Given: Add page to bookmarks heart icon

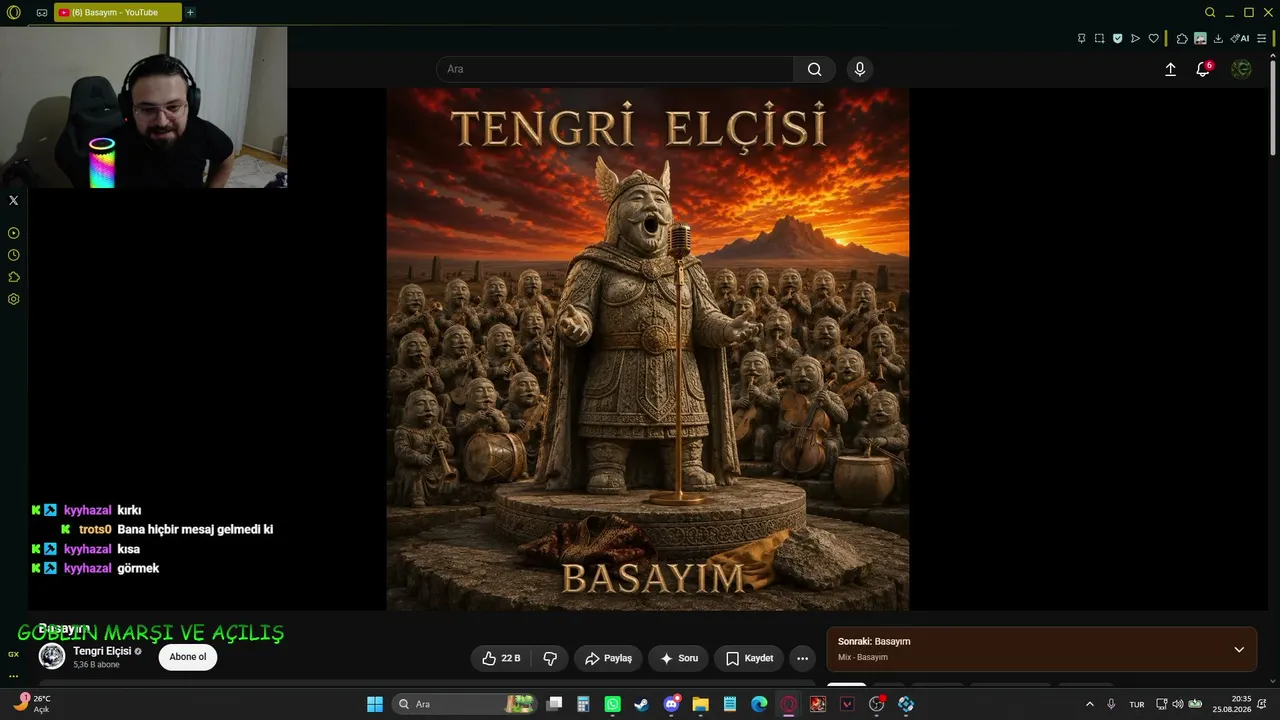Looking at the screenshot, I should [1153, 39].
